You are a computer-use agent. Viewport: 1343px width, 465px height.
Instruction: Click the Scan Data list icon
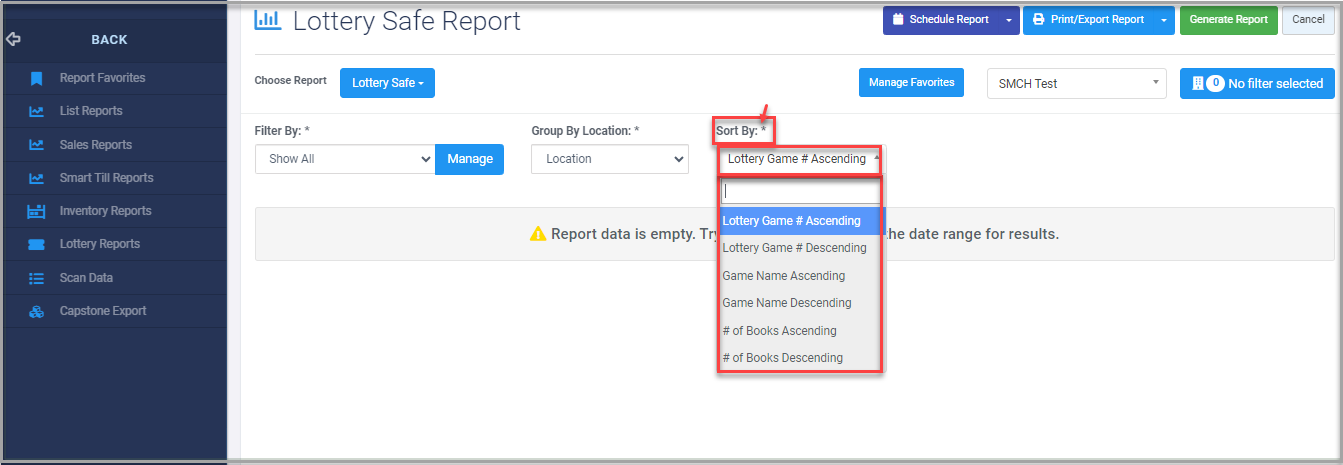[36, 278]
